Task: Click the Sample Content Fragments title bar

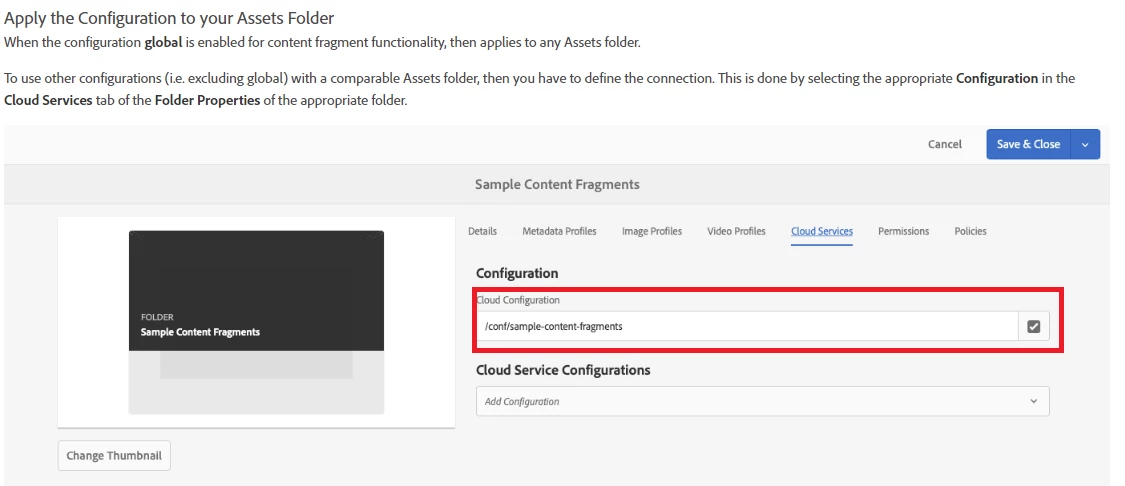Action: [557, 184]
